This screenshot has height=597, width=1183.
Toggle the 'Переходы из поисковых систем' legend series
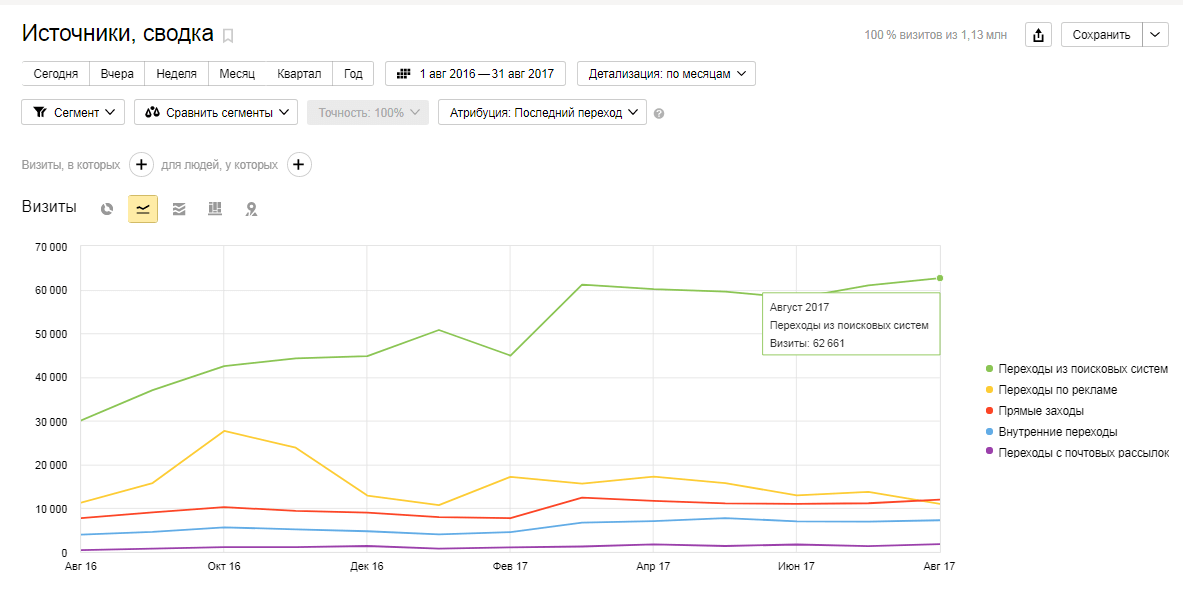[x=1082, y=369]
